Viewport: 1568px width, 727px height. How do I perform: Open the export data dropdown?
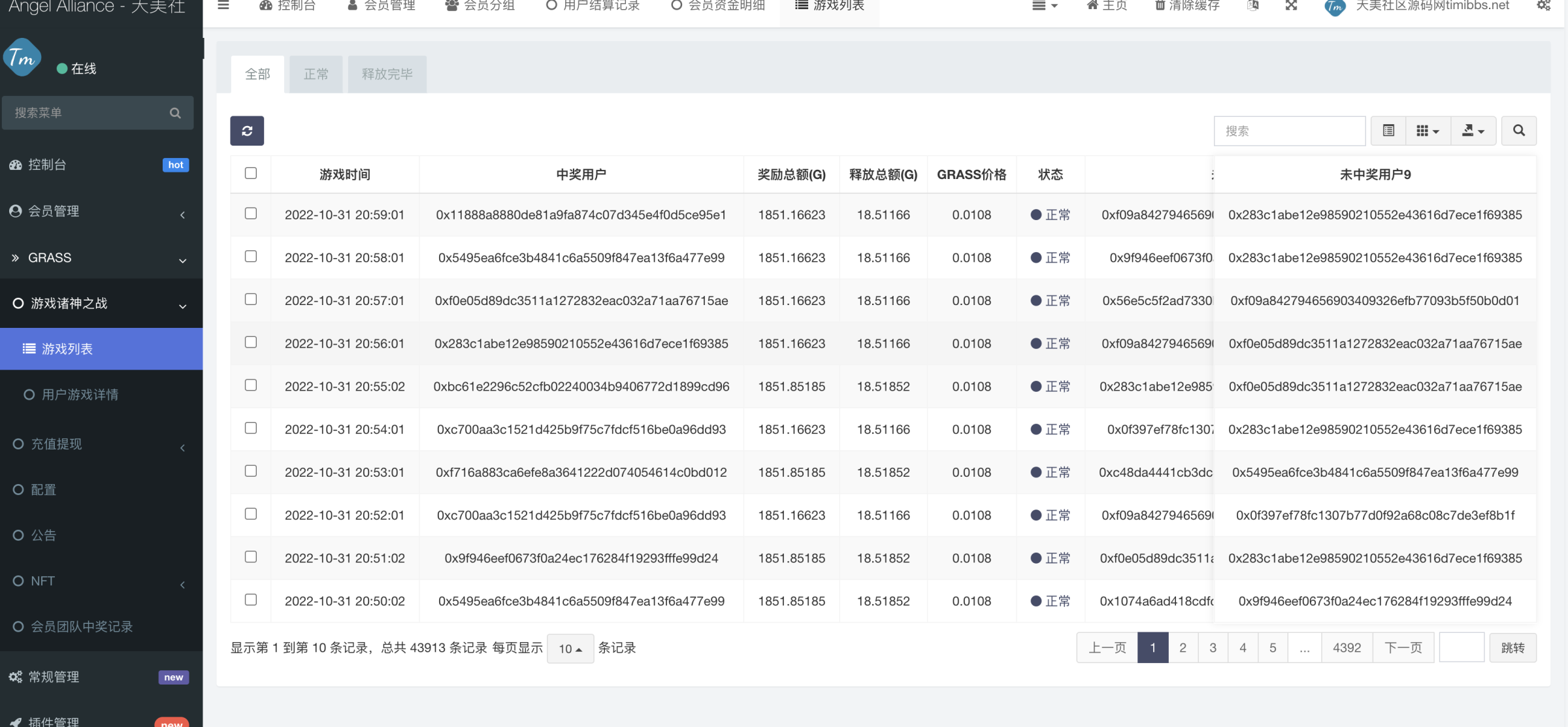[1473, 131]
